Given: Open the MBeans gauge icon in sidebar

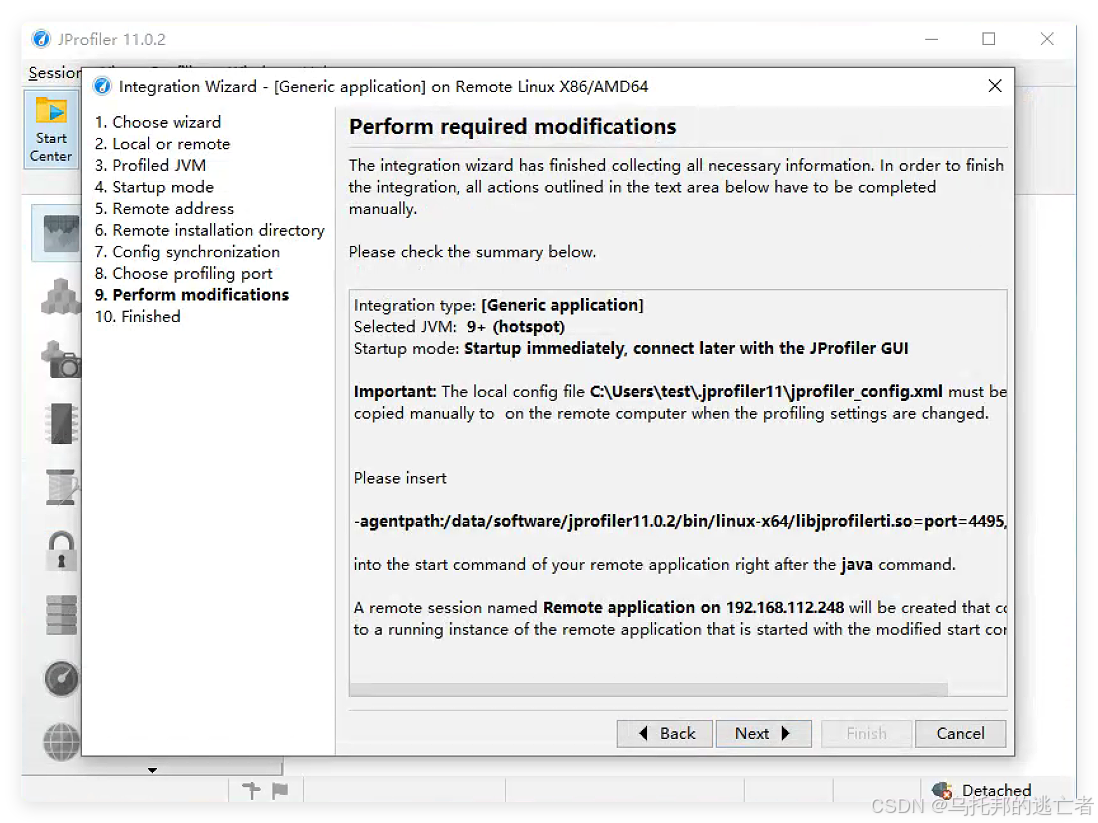Looking at the screenshot, I should 62,678.
